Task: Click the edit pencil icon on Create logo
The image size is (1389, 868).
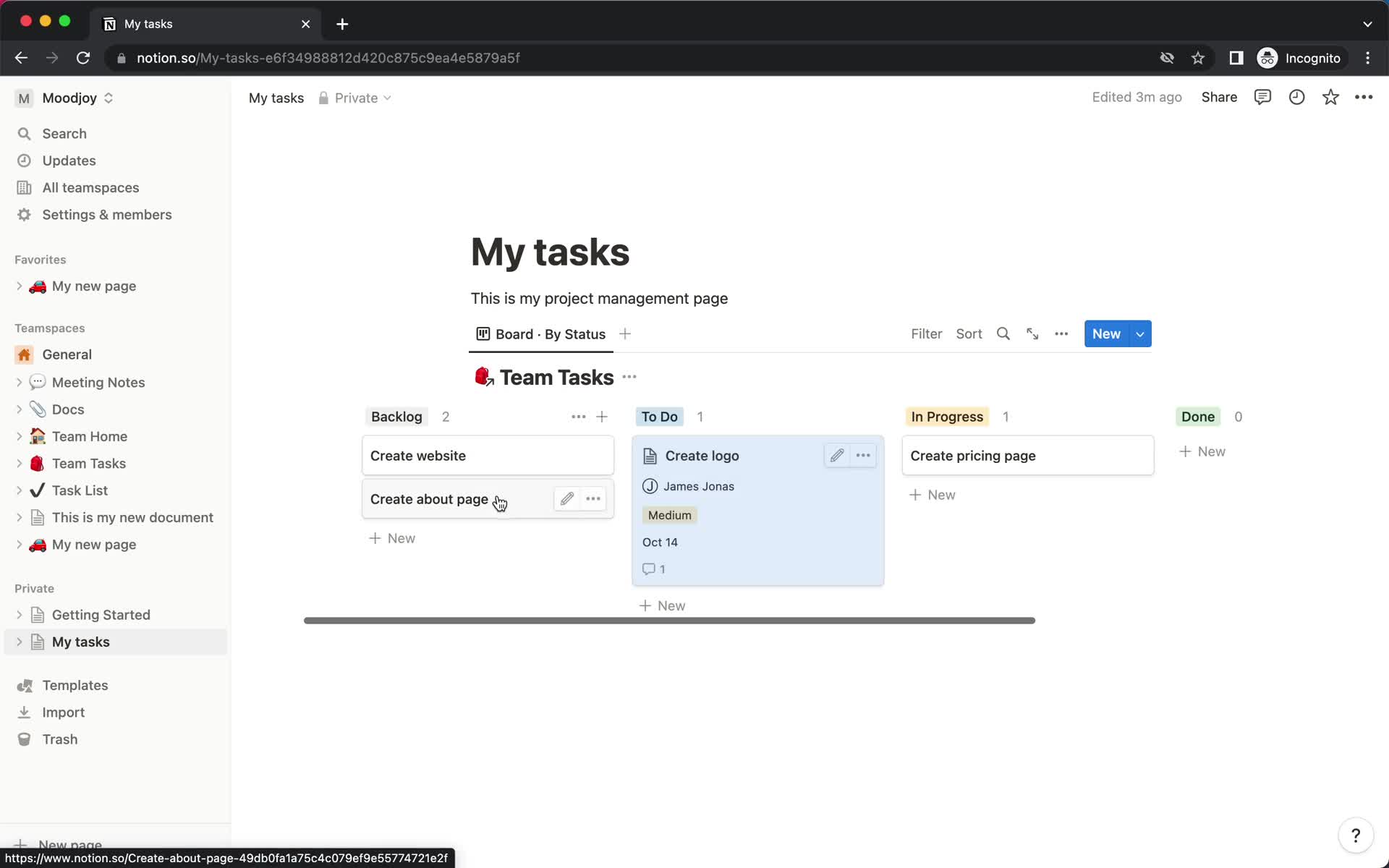Action: [x=836, y=455]
